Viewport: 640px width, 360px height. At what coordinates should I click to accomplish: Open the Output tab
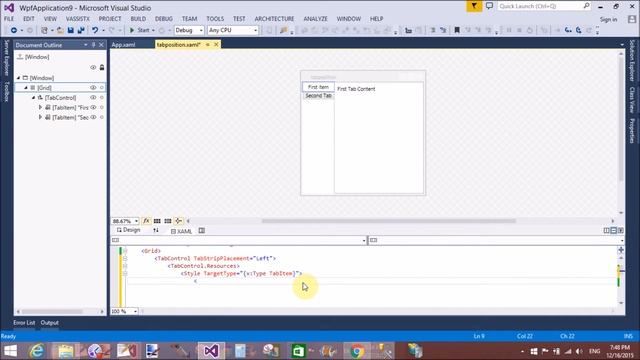tap(49, 322)
